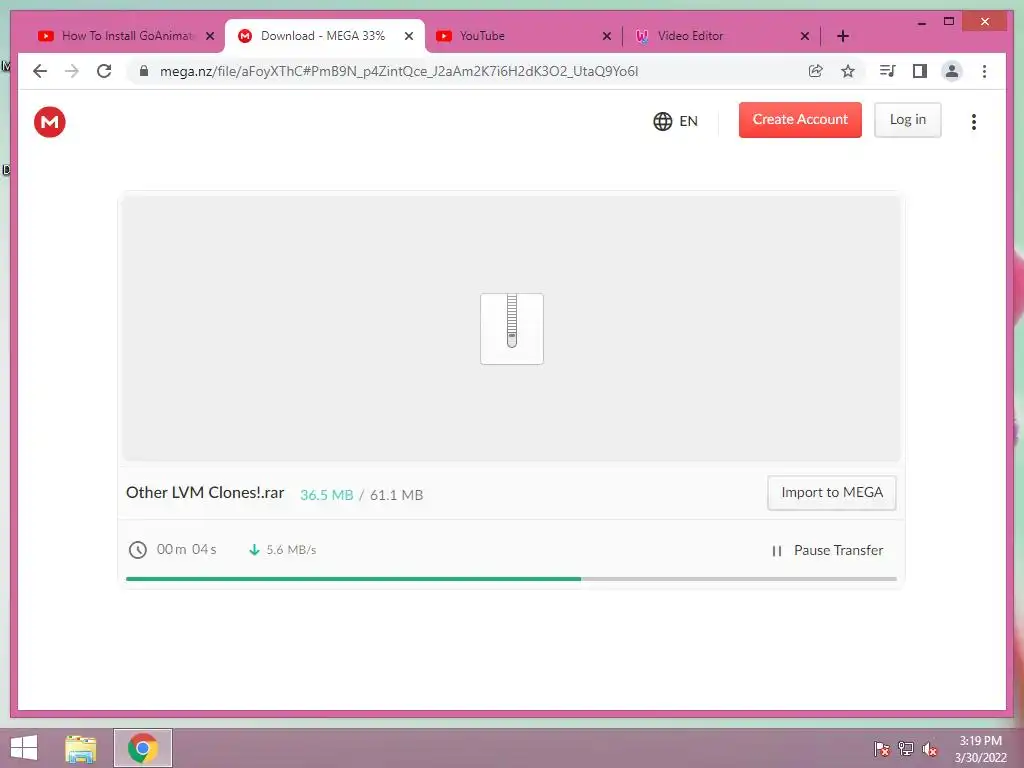This screenshot has width=1024, height=768.
Task: Close the YouTube tab
Action: click(607, 36)
